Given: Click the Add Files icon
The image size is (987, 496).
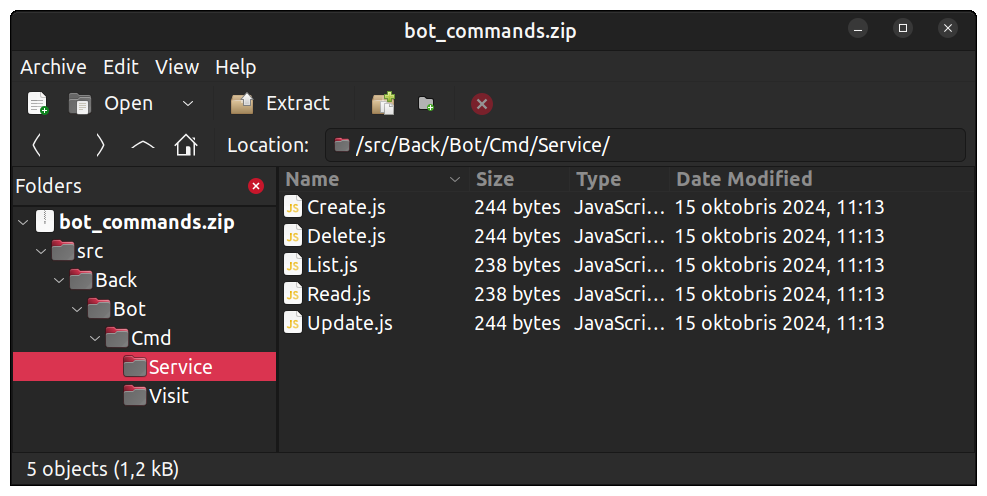Looking at the screenshot, I should pyautogui.click(x=383, y=103).
